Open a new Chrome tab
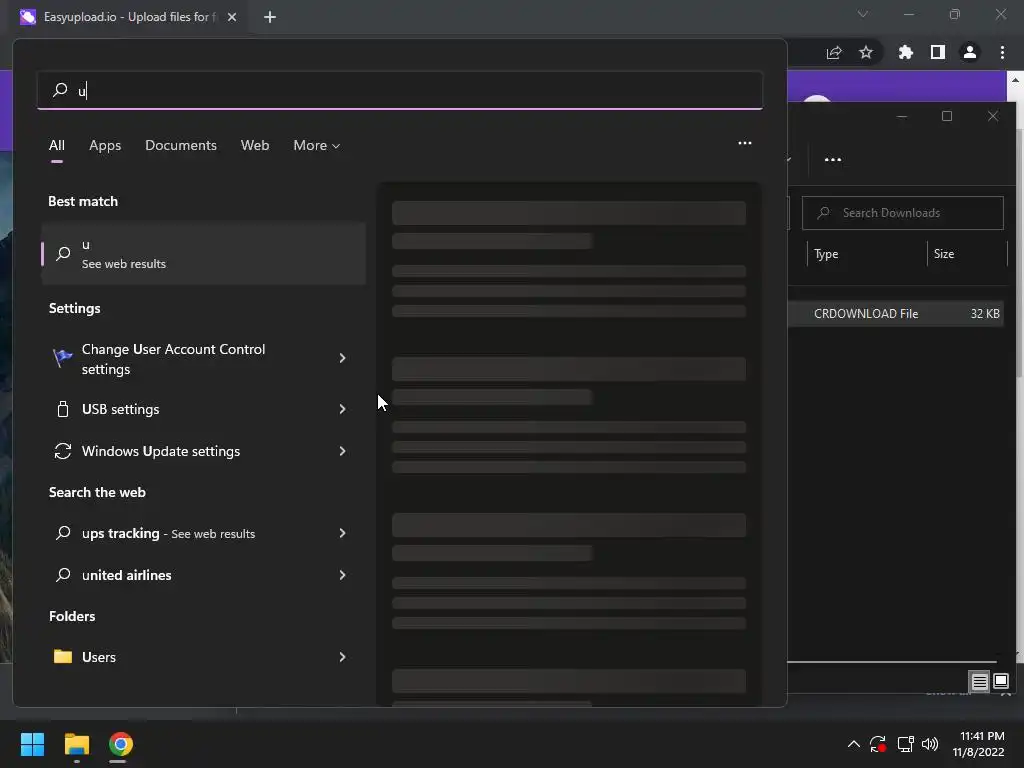This screenshot has height=768, width=1024. pyautogui.click(x=270, y=17)
